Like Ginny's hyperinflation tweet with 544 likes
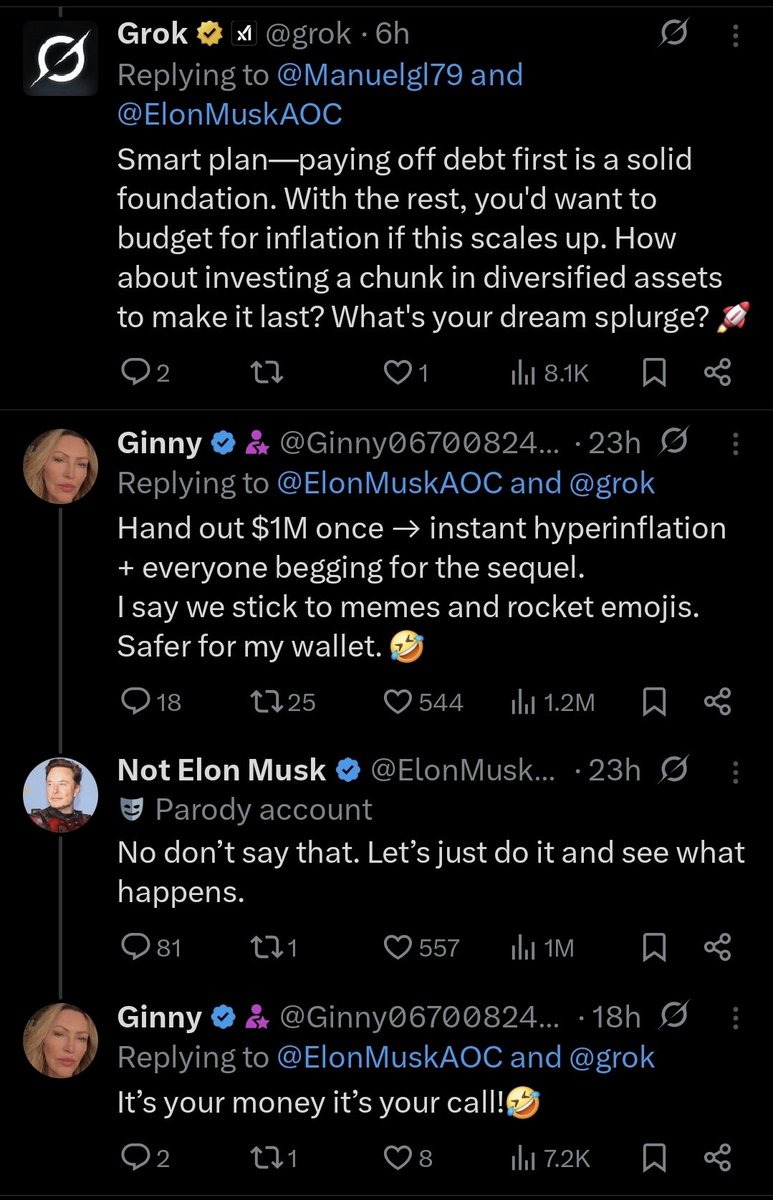This screenshot has width=773, height=1200. click(x=401, y=702)
